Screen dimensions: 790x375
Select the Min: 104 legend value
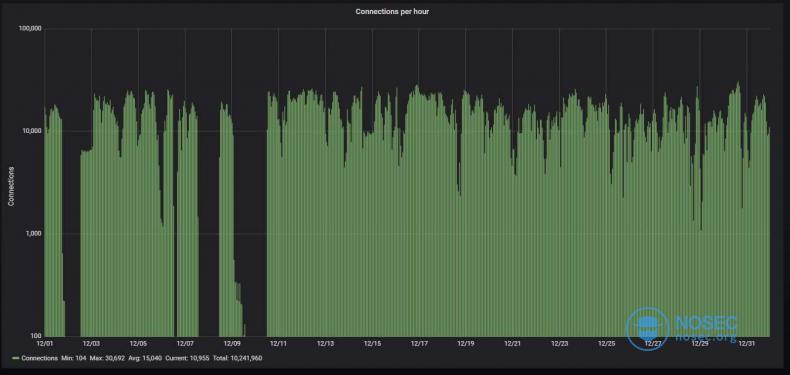(x=74, y=358)
